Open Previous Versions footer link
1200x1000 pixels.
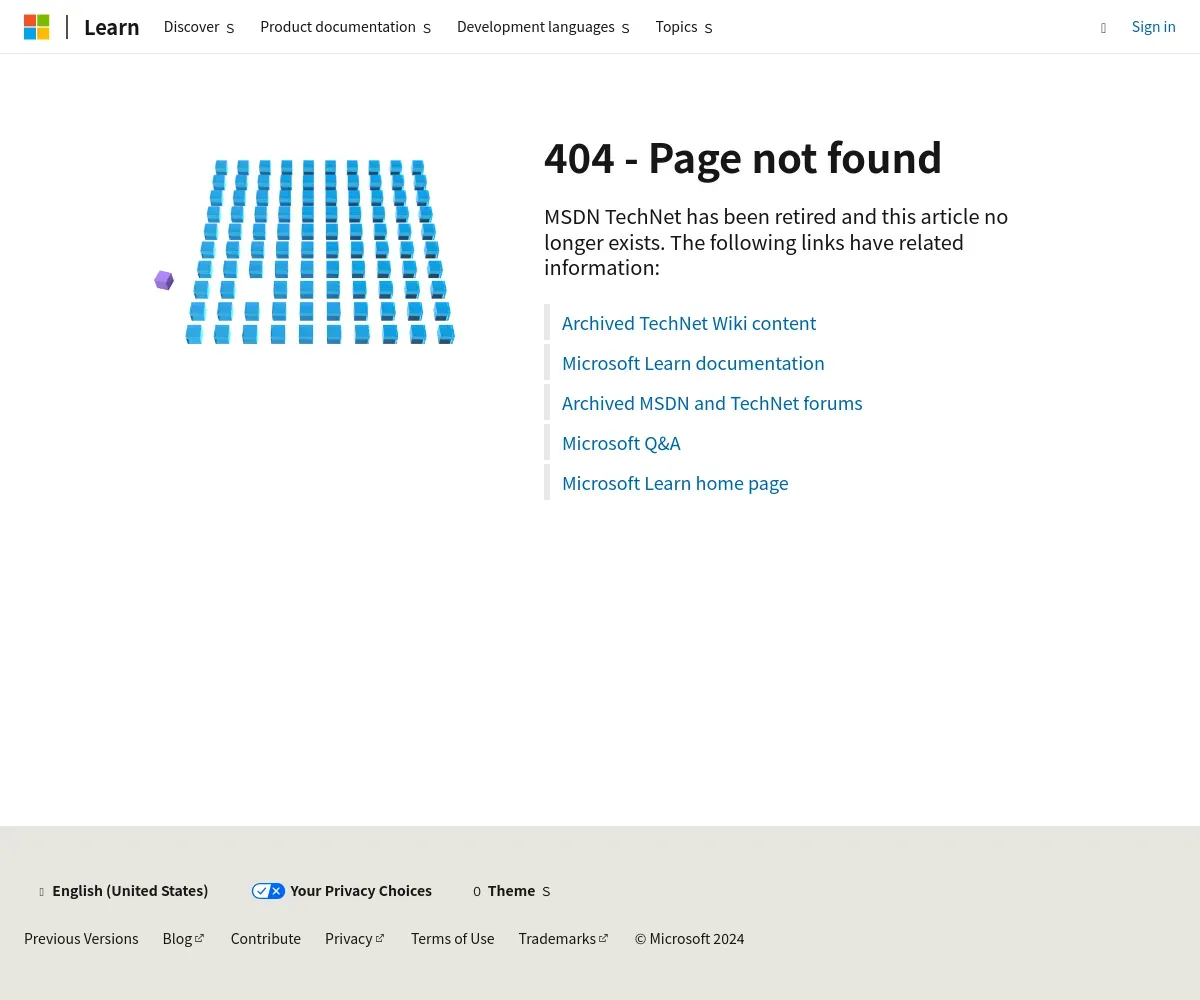[81, 939]
